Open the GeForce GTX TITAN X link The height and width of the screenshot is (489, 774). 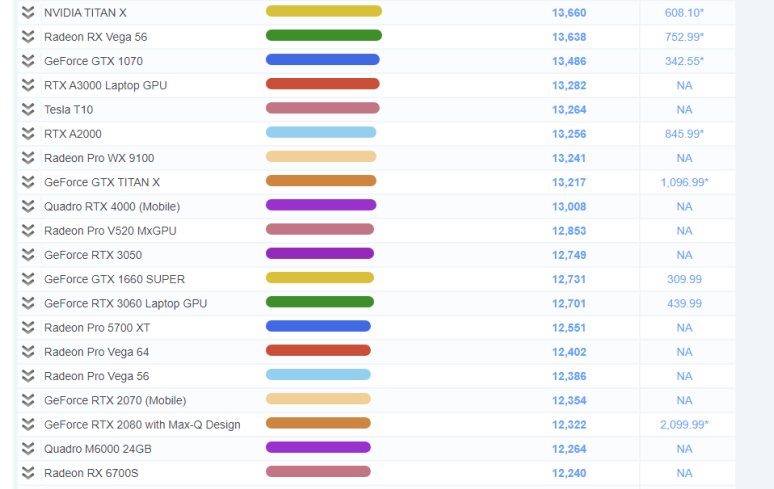(x=102, y=182)
